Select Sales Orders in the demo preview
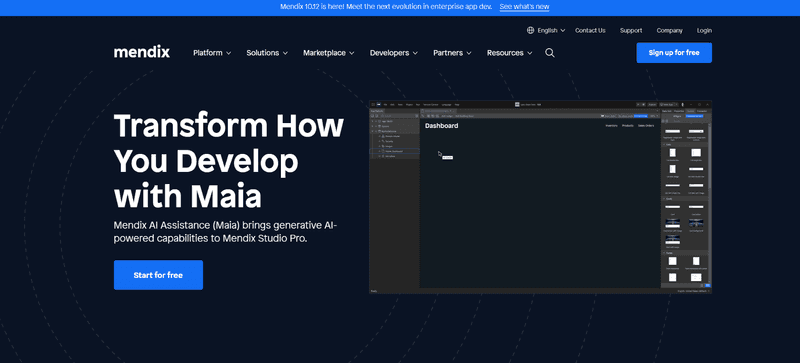Image resolution: width=800 pixels, height=363 pixels. (x=646, y=126)
